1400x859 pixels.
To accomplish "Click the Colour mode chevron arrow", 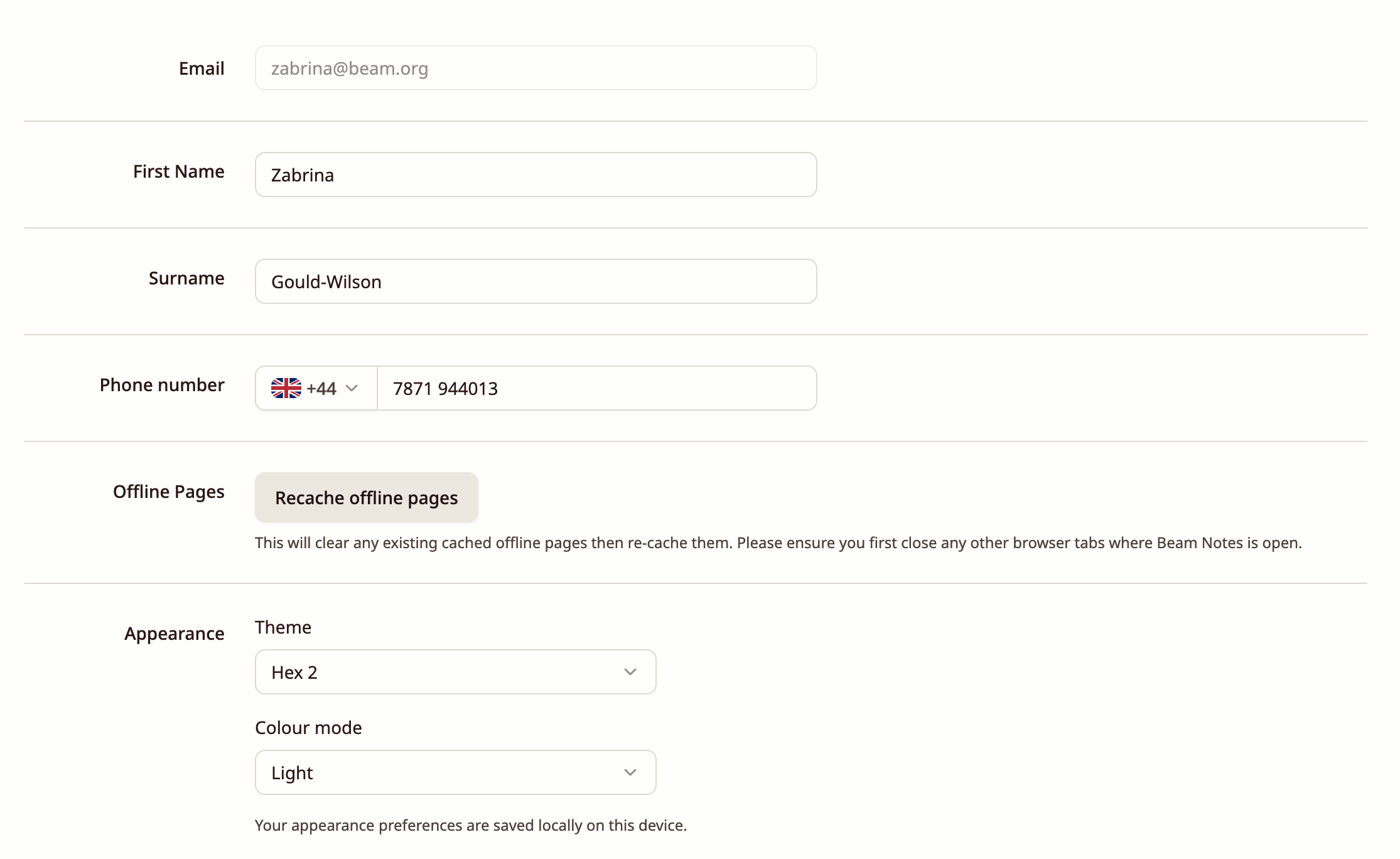I will (x=630, y=772).
